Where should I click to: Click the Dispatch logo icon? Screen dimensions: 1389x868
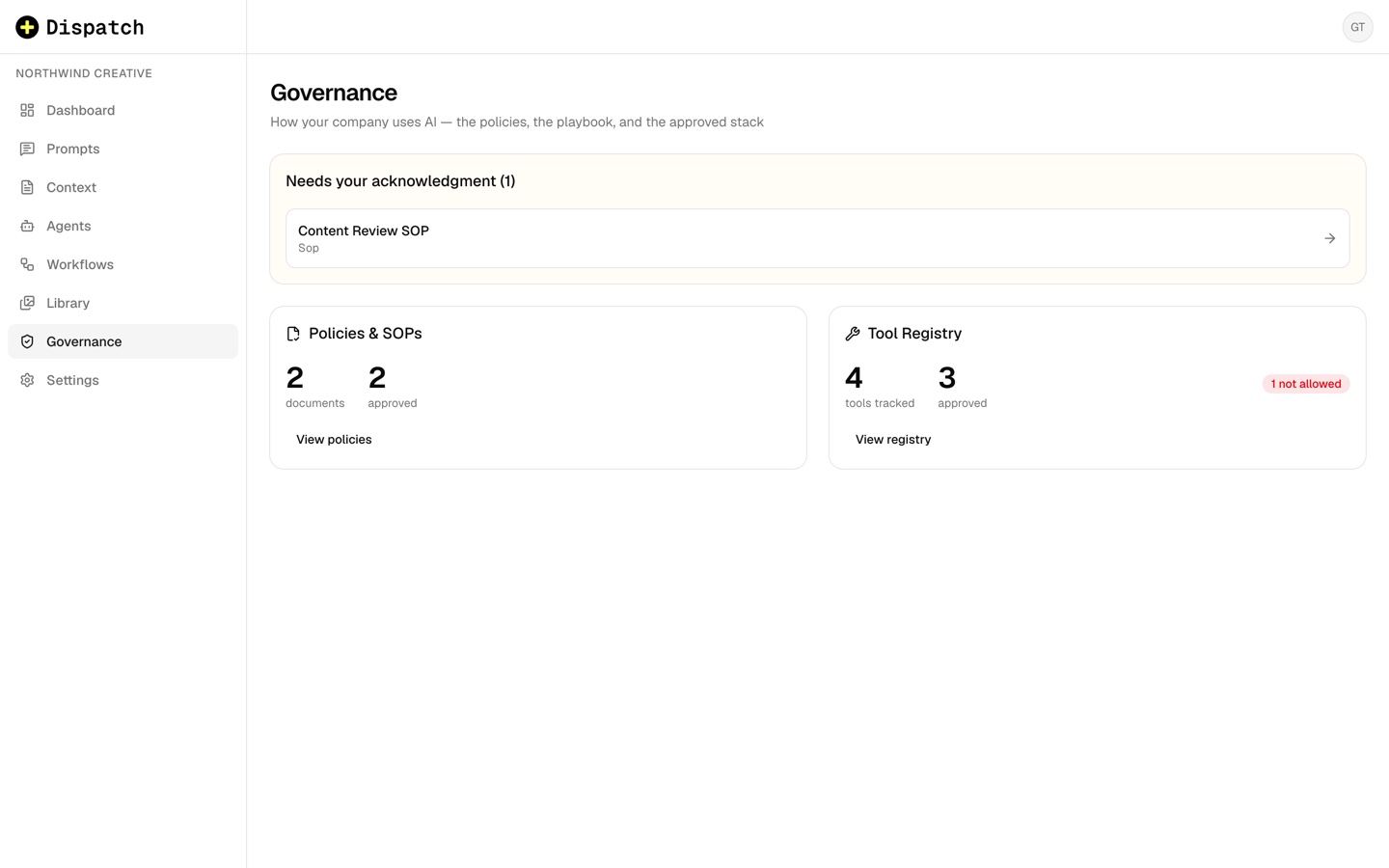[x=27, y=27]
